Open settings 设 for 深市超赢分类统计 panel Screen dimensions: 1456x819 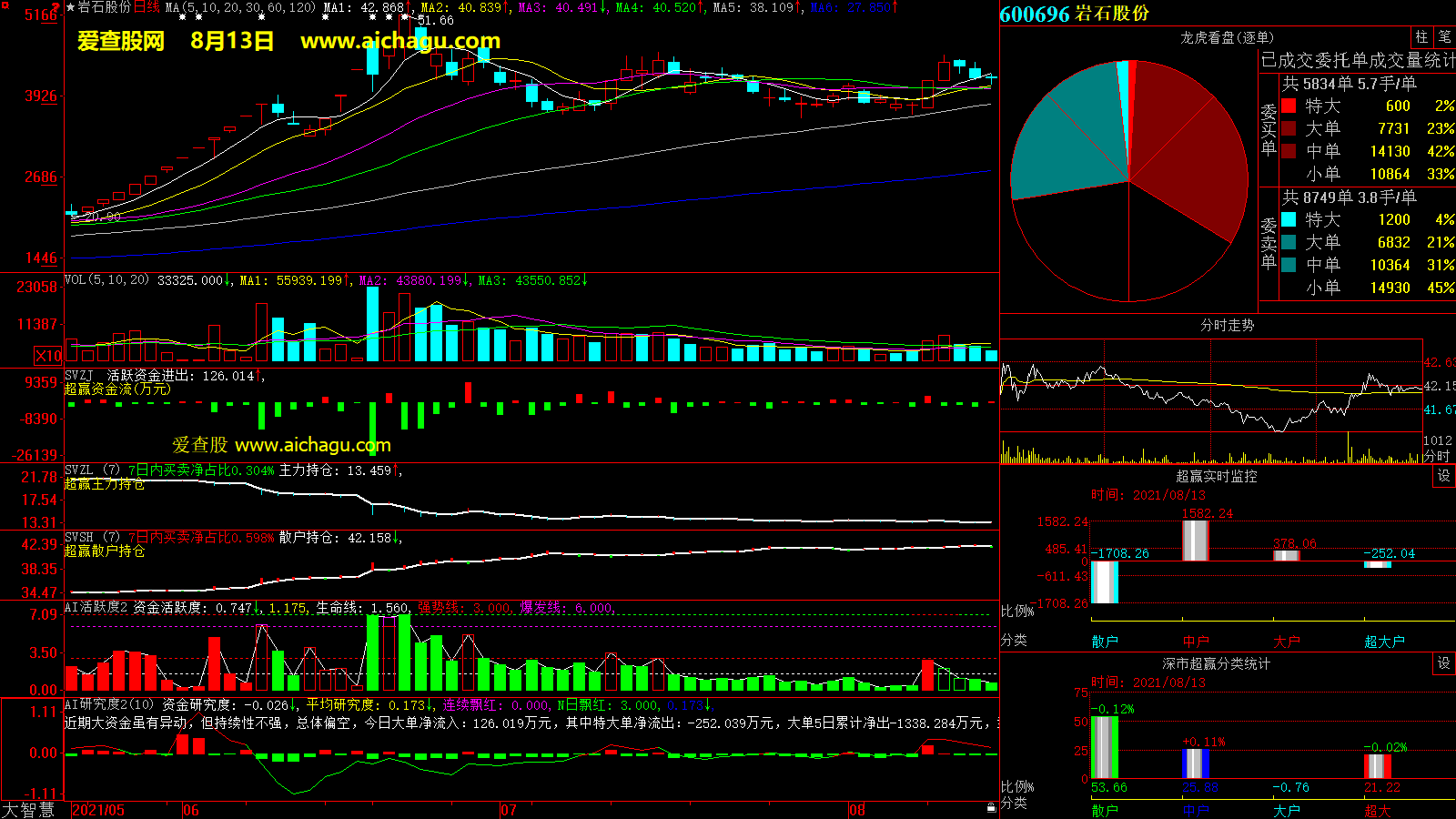1443,663
